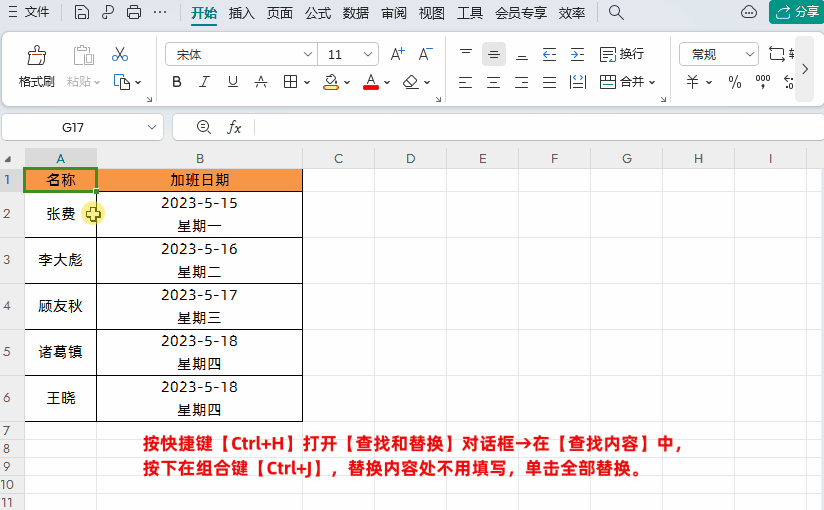Click in the formula bar input
Viewport: 824px width, 510px height.
coord(539,127)
